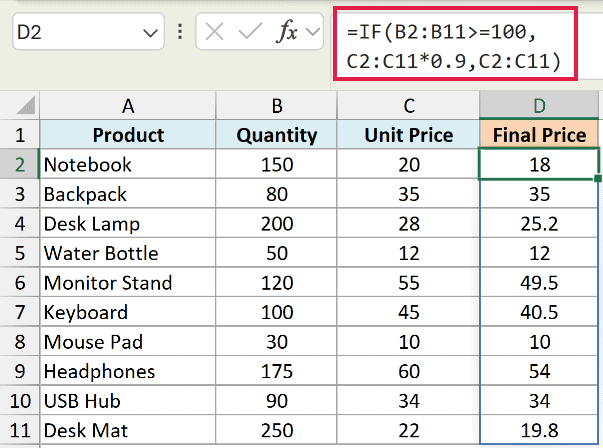The width and height of the screenshot is (603, 448).
Task: Select the Desk Mat cell
Action: (x=128, y=430)
